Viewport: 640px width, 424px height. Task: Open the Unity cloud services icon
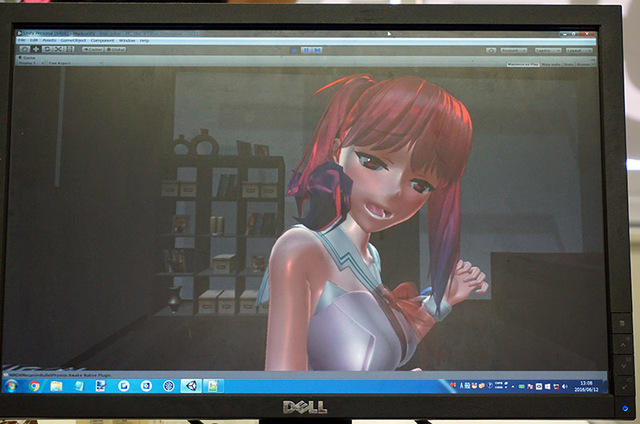[x=491, y=50]
